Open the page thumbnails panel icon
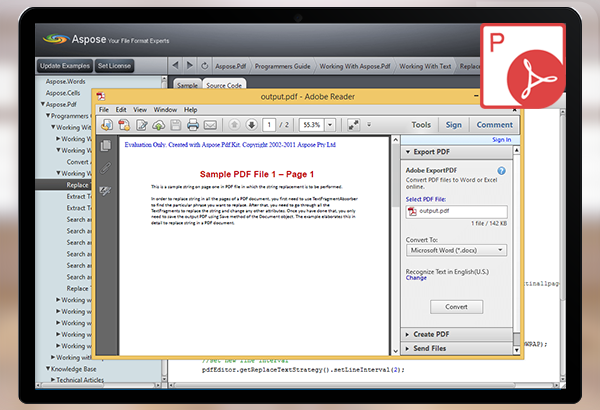This screenshot has height=410, width=600. [x=104, y=146]
